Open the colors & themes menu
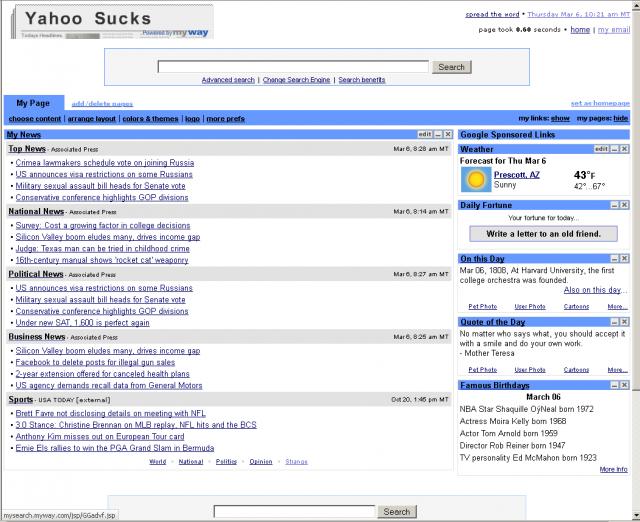 pos(150,118)
